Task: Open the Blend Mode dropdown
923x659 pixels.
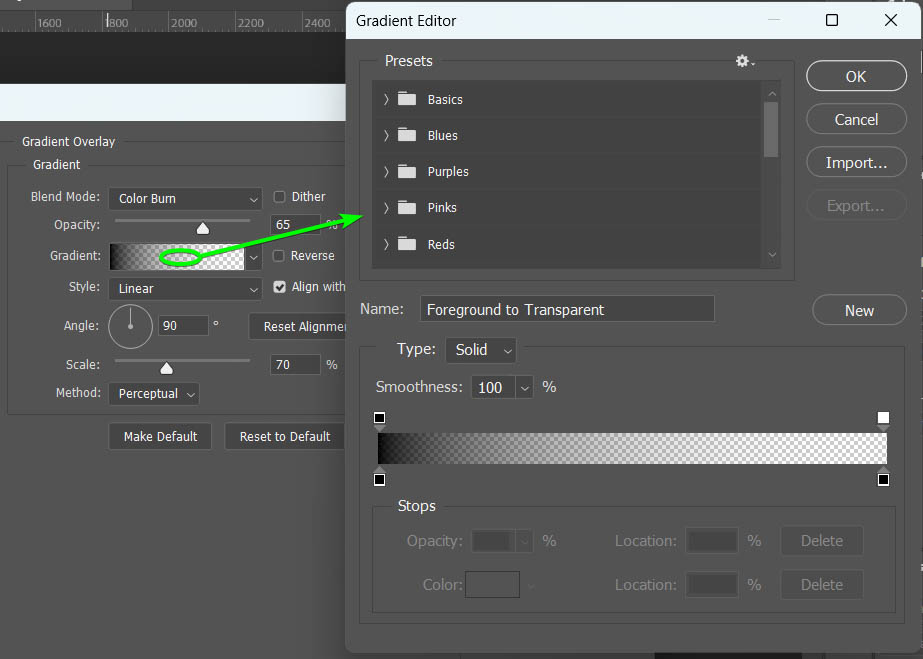Action: [x=185, y=199]
